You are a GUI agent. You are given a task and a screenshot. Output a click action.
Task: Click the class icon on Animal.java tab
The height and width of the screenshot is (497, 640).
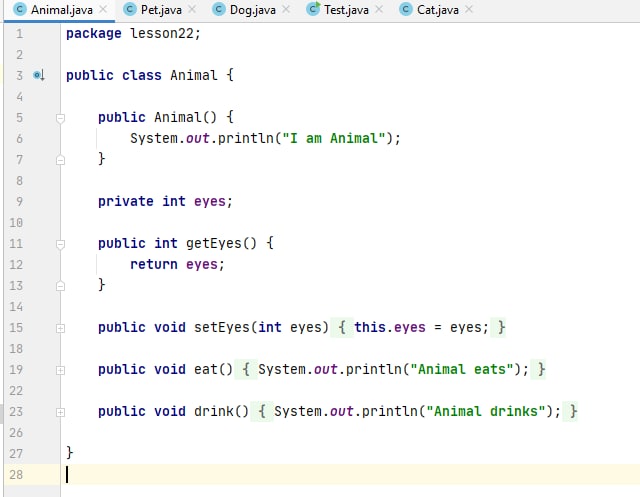click(x=20, y=9)
